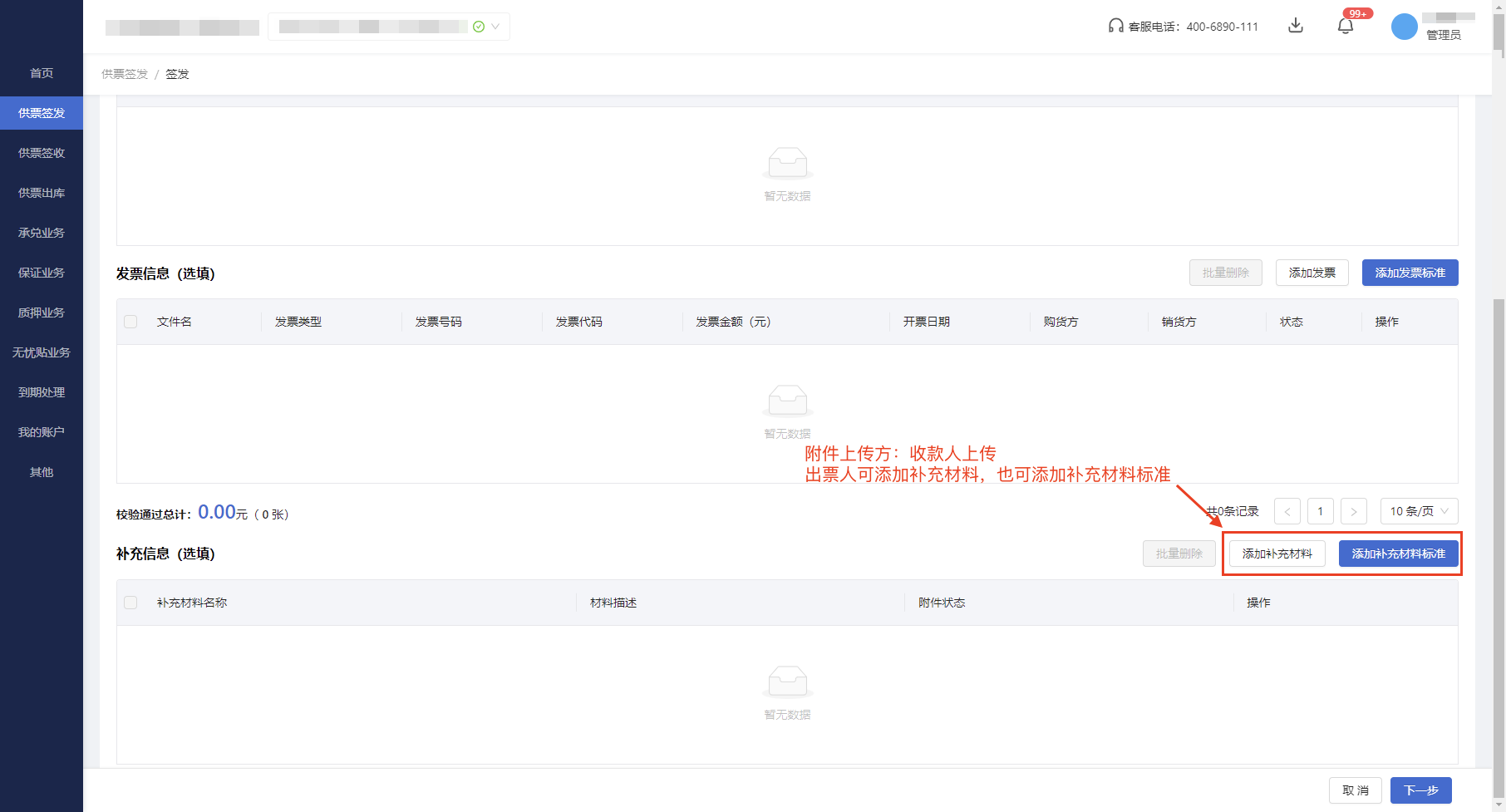This screenshot has height=812, width=1506.
Task: Open 供票签收 in the sidebar
Action: pyautogui.click(x=42, y=153)
